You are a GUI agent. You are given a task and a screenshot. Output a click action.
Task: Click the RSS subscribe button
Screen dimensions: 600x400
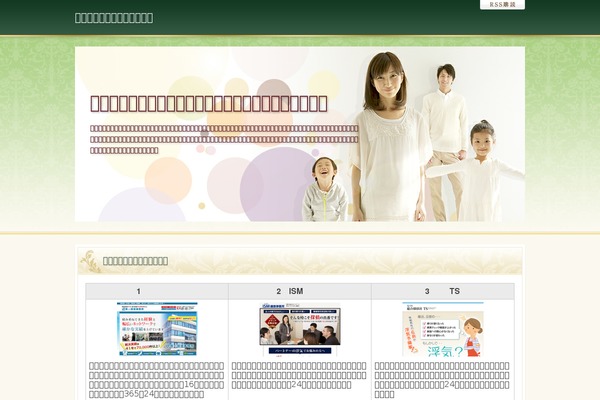502,4
